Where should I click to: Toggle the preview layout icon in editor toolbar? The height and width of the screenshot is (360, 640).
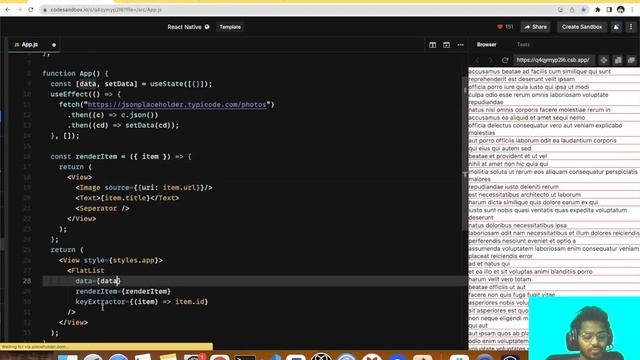coord(447,45)
